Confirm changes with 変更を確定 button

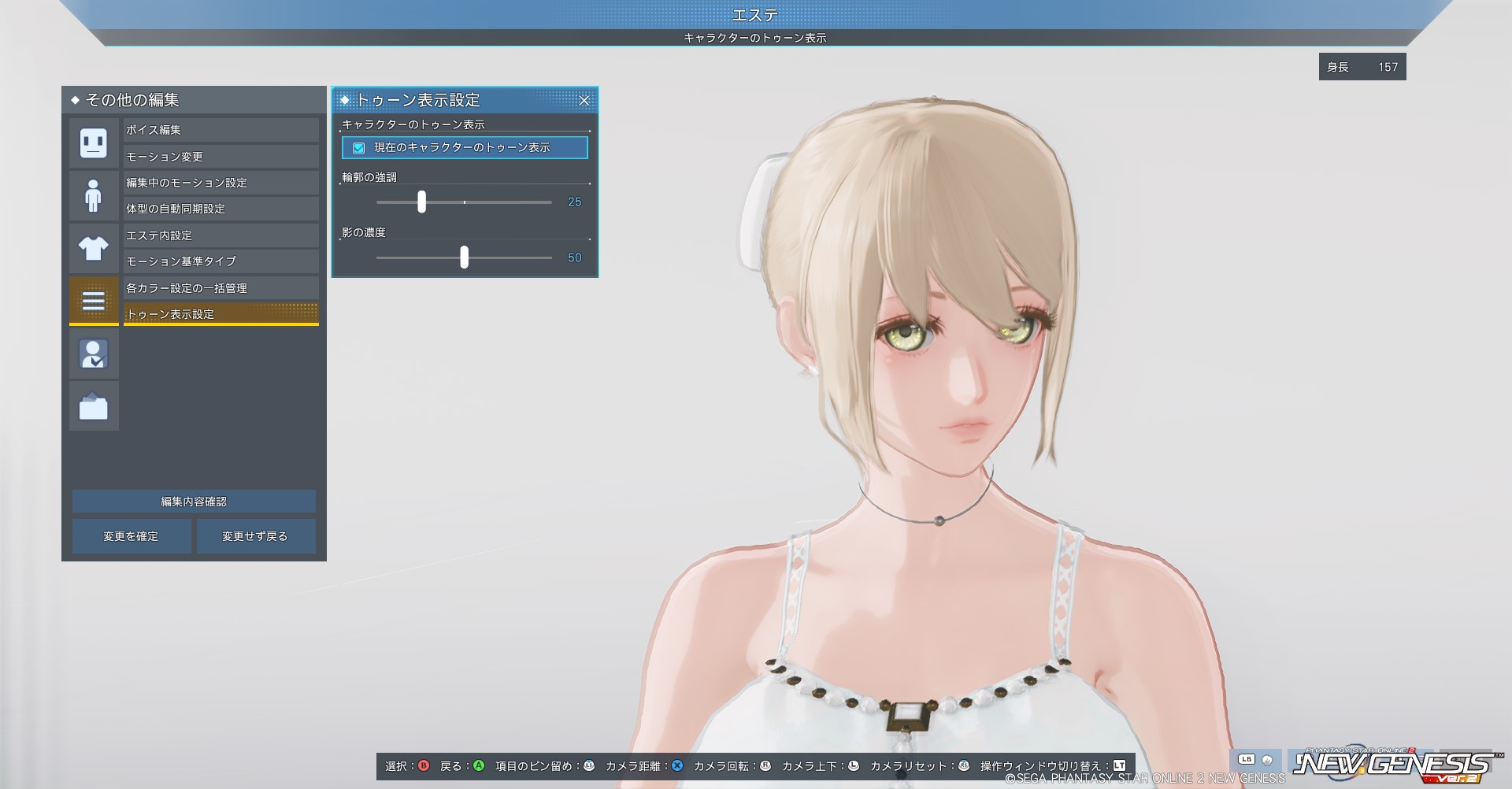point(132,536)
